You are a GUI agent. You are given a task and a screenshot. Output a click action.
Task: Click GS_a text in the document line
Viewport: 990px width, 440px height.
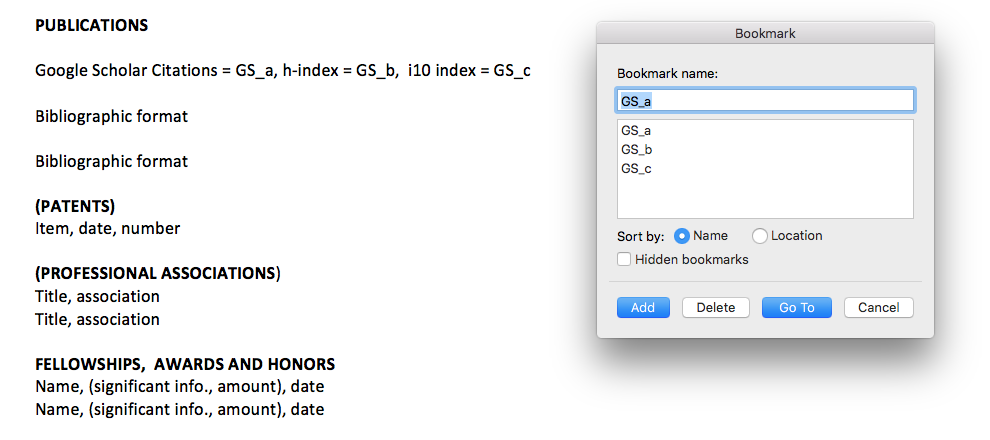point(256,71)
